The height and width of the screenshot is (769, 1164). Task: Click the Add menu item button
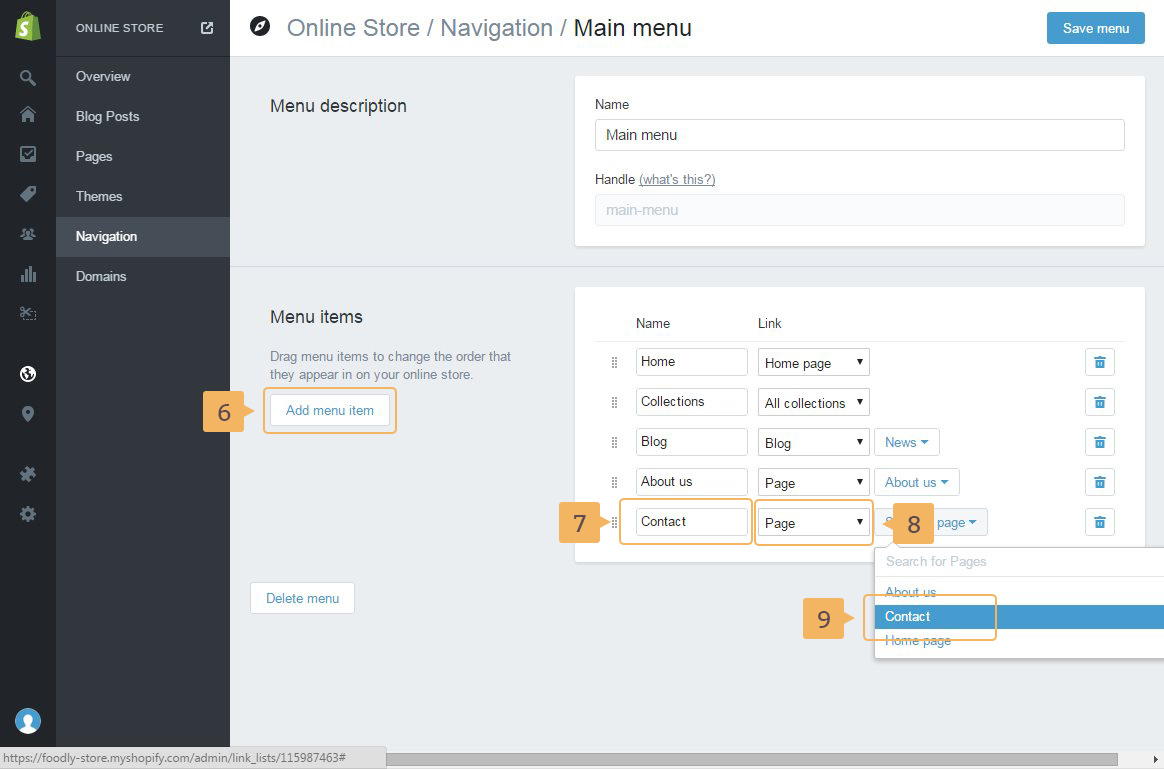coord(329,410)
